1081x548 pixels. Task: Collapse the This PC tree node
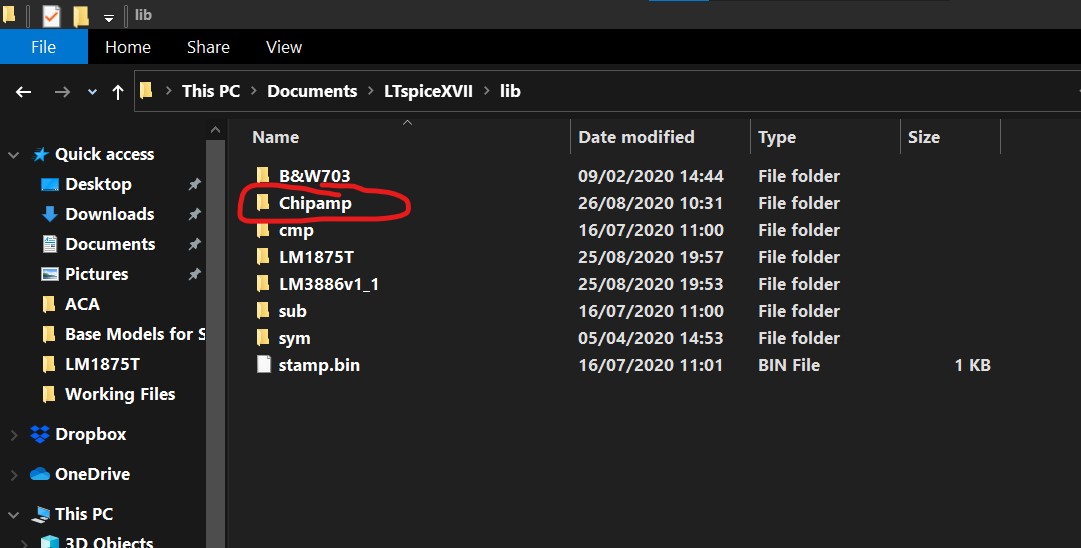pos(13,515)
